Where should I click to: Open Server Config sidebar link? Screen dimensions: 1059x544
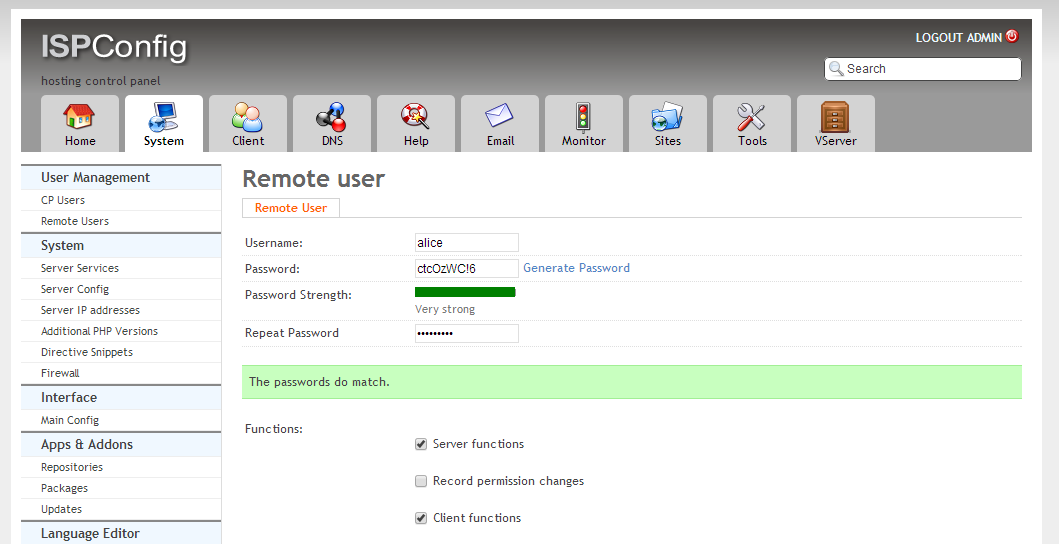pyautogui.click(x=75, y=289)
